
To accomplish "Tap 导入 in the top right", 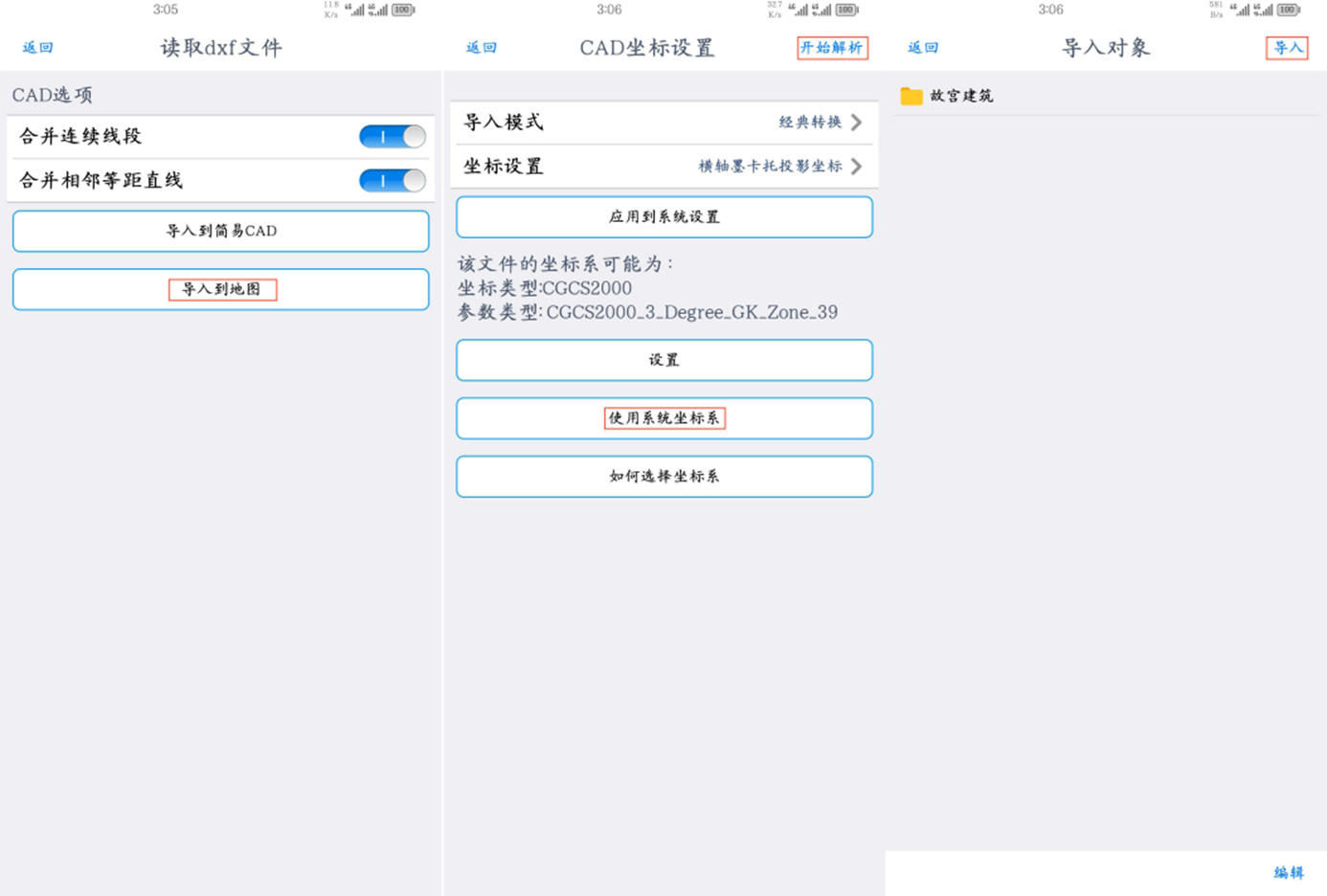I will [x=1287, y=48].
